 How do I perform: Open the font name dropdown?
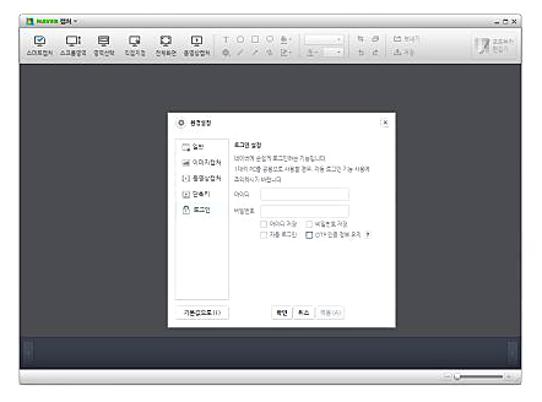(324, 40)
